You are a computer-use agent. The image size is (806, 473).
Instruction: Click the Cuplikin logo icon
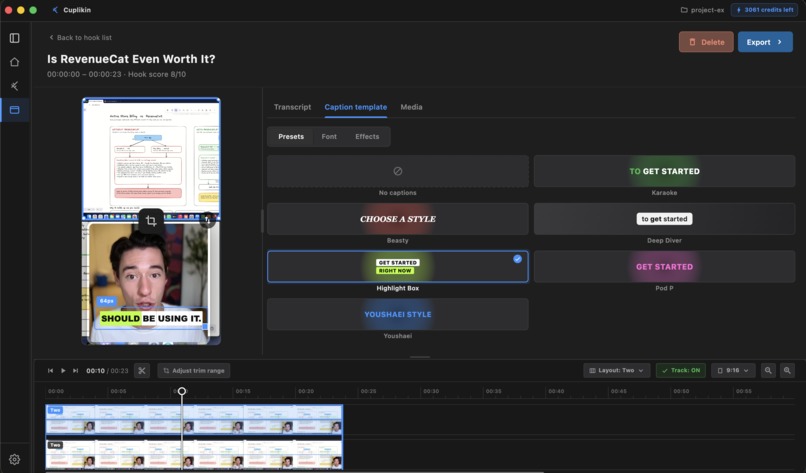pos(55,10)
